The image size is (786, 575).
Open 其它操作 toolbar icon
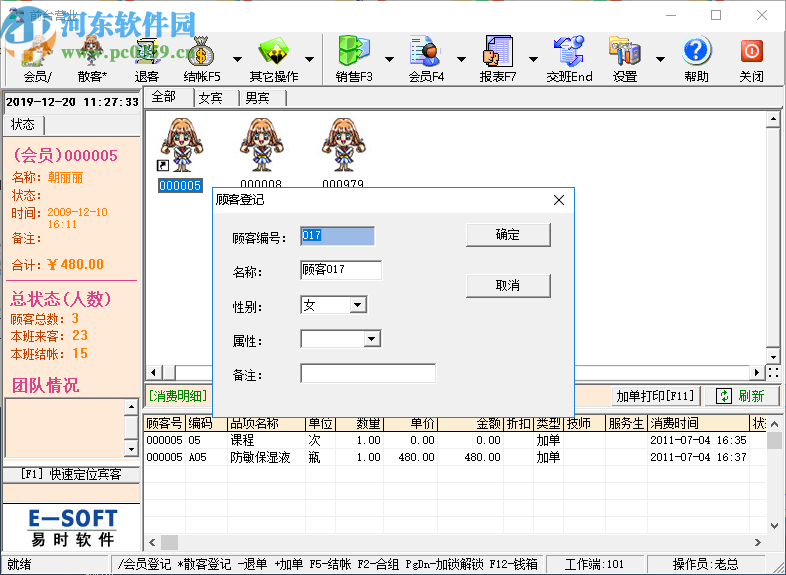(x=274, y=59)
